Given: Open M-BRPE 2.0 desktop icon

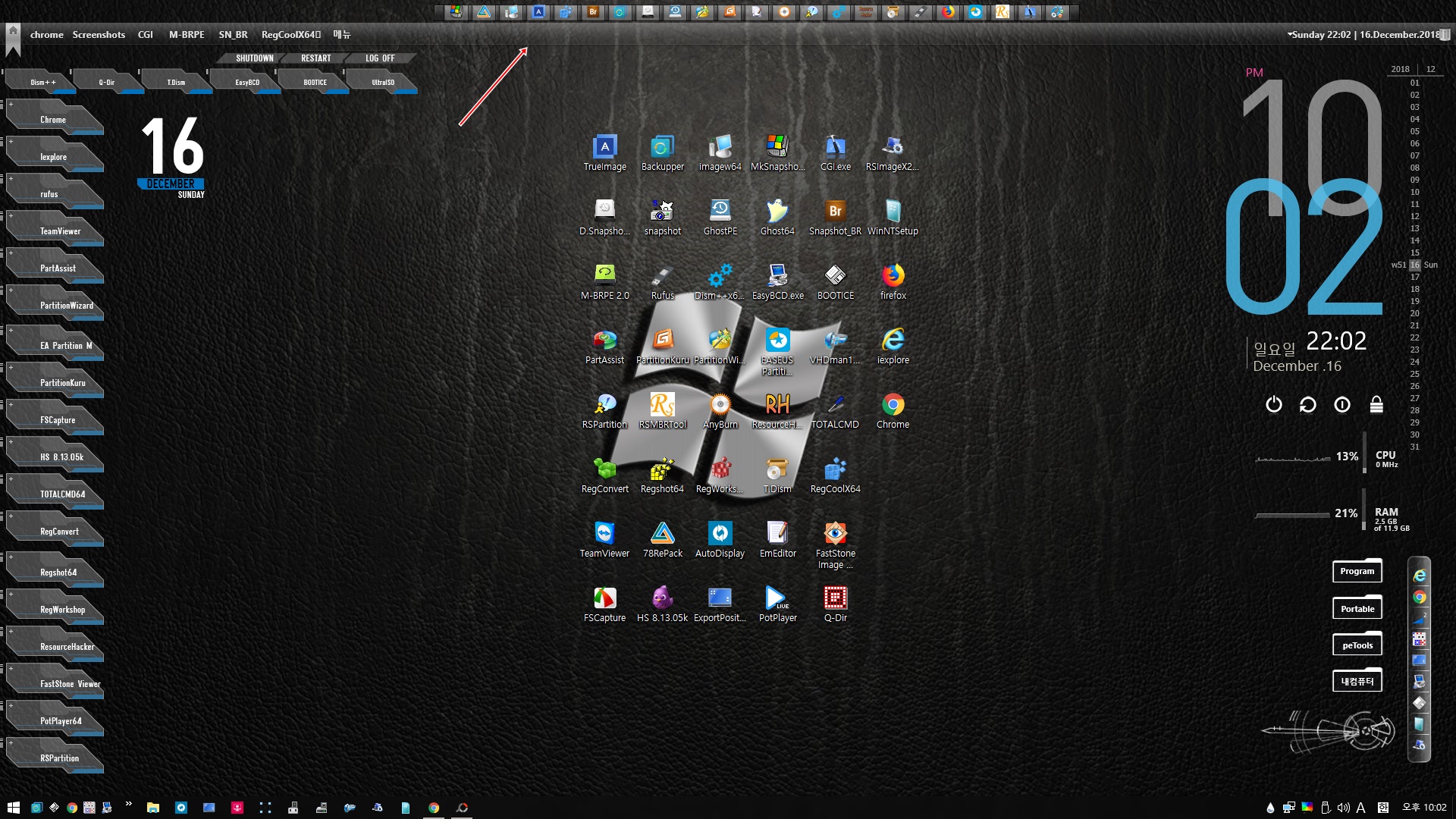Looking at the screenshot, I should click(x=604, y=281).
